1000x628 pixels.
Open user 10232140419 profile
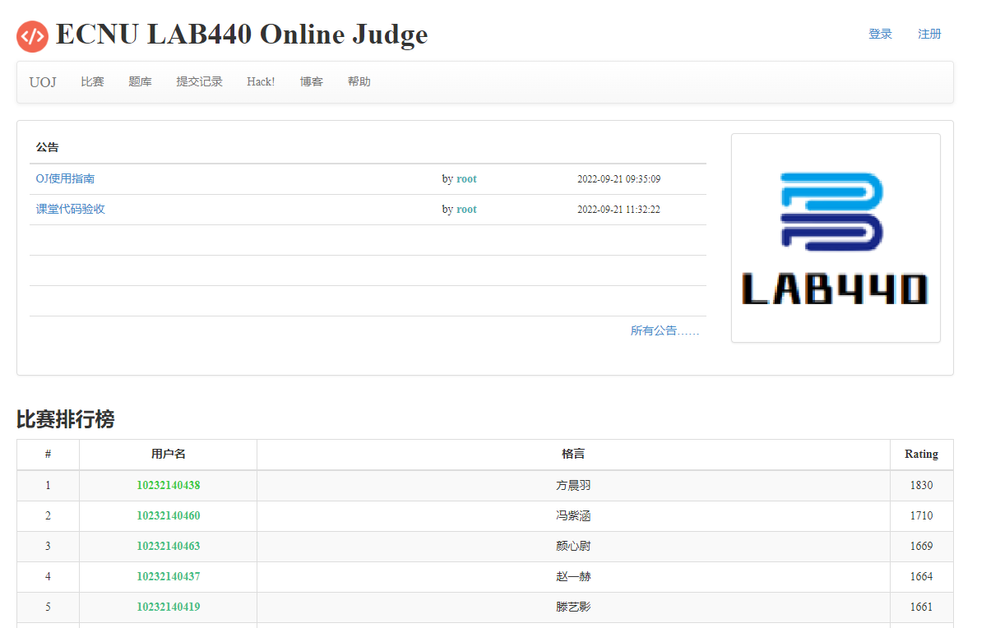coord(168,606)
